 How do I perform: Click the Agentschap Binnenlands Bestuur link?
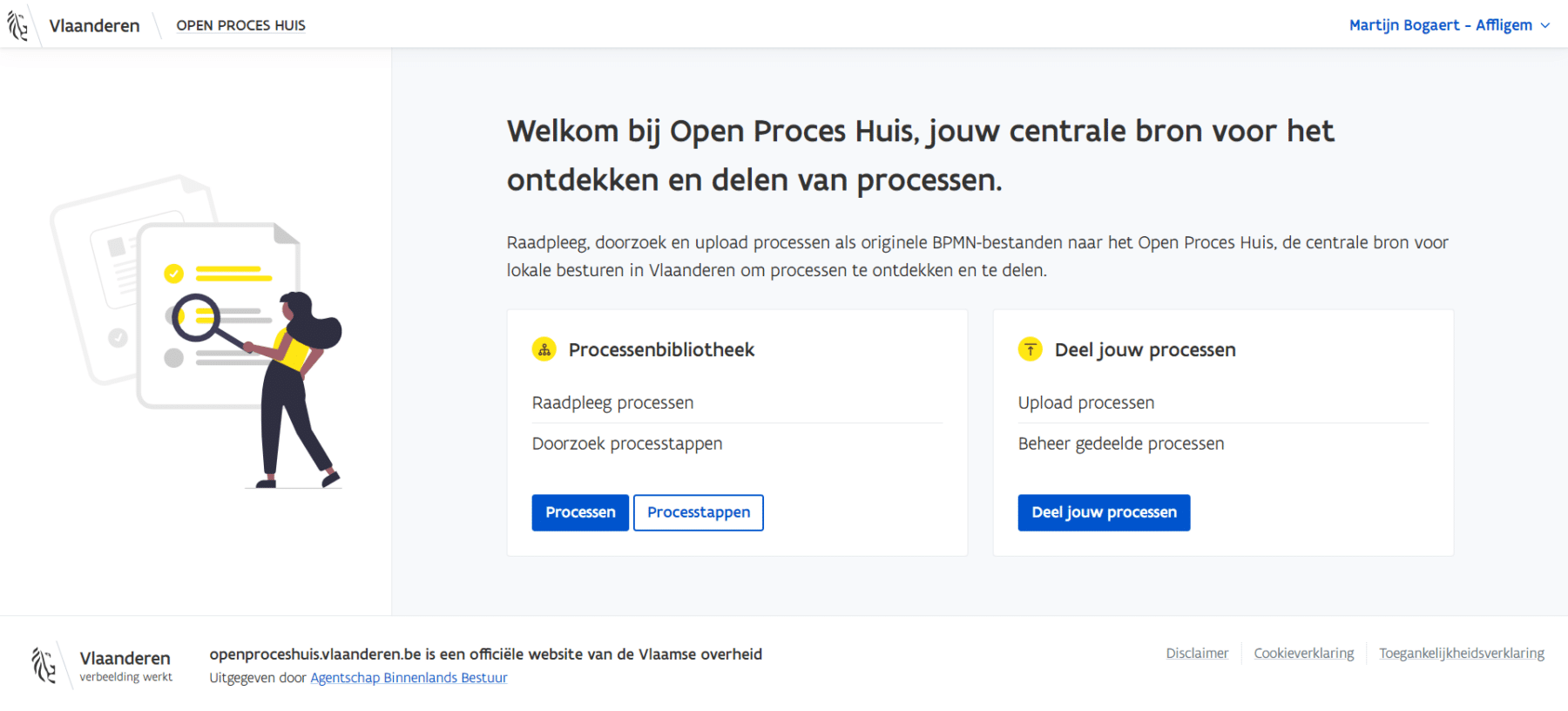(x=409, y=678)
